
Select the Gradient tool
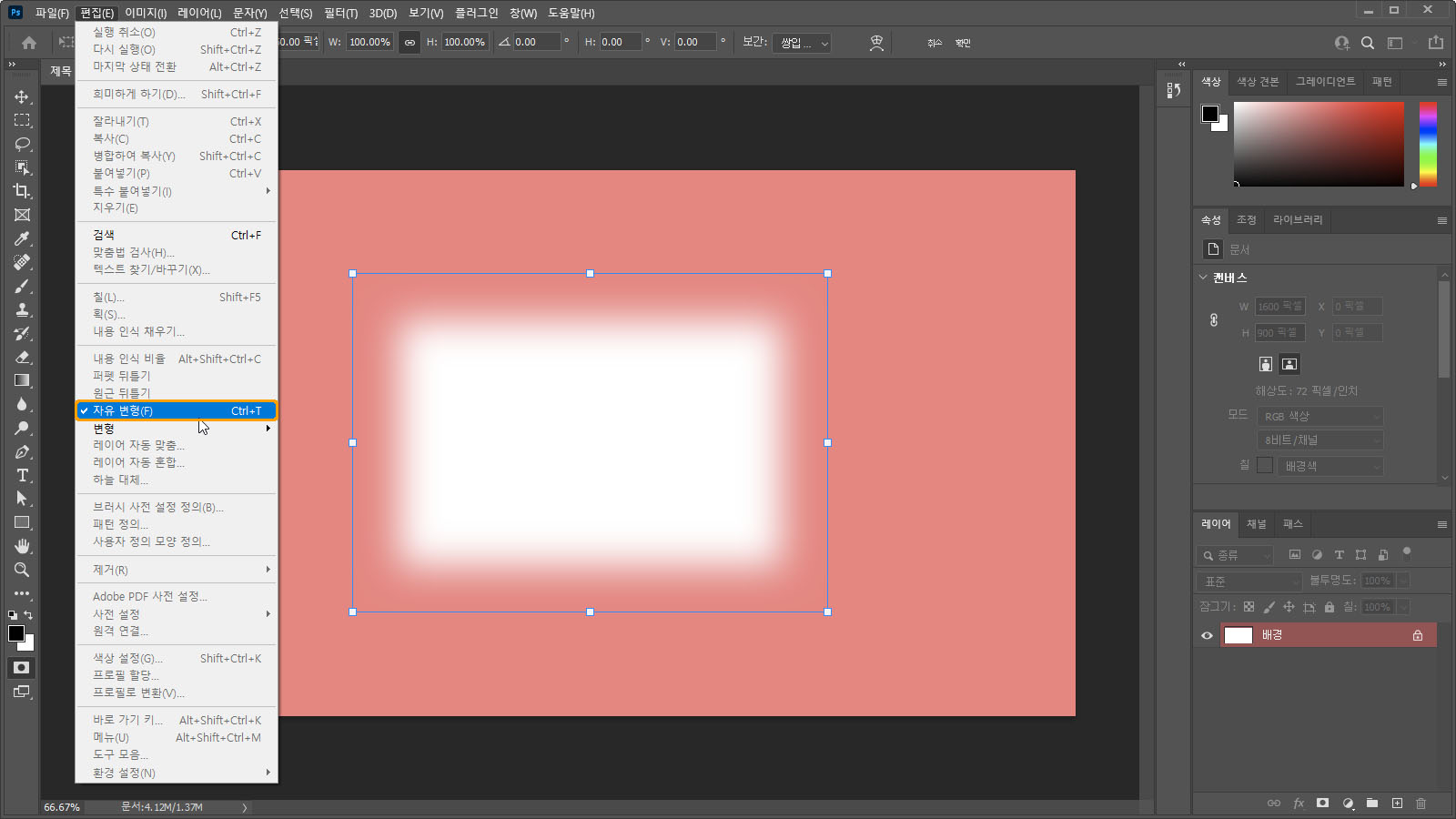coord(22,380)
